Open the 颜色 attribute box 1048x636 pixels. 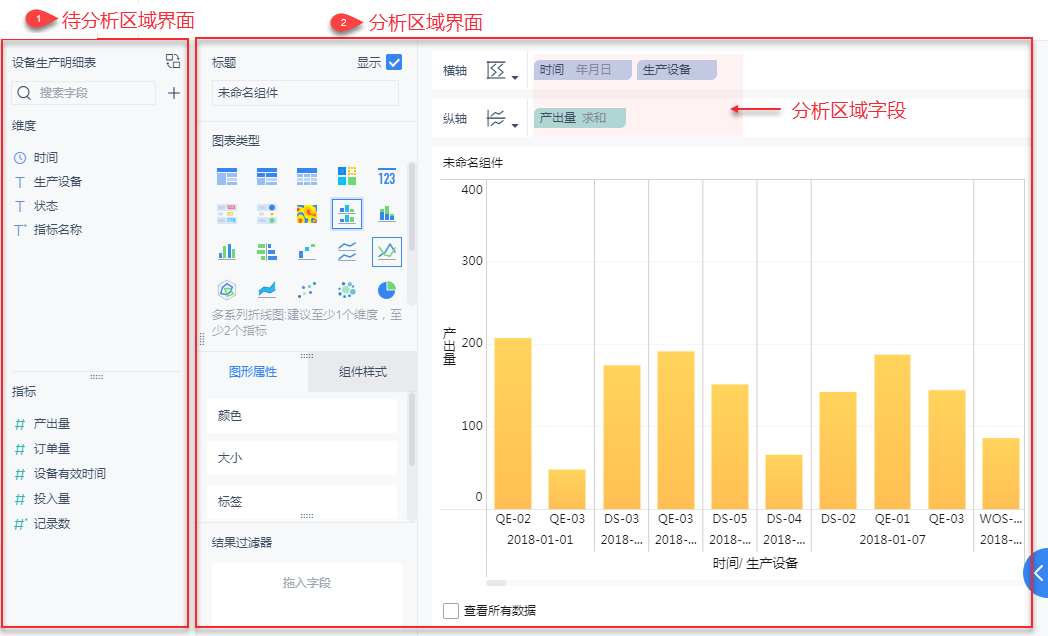pyautogui.click(x=302, y=416)
